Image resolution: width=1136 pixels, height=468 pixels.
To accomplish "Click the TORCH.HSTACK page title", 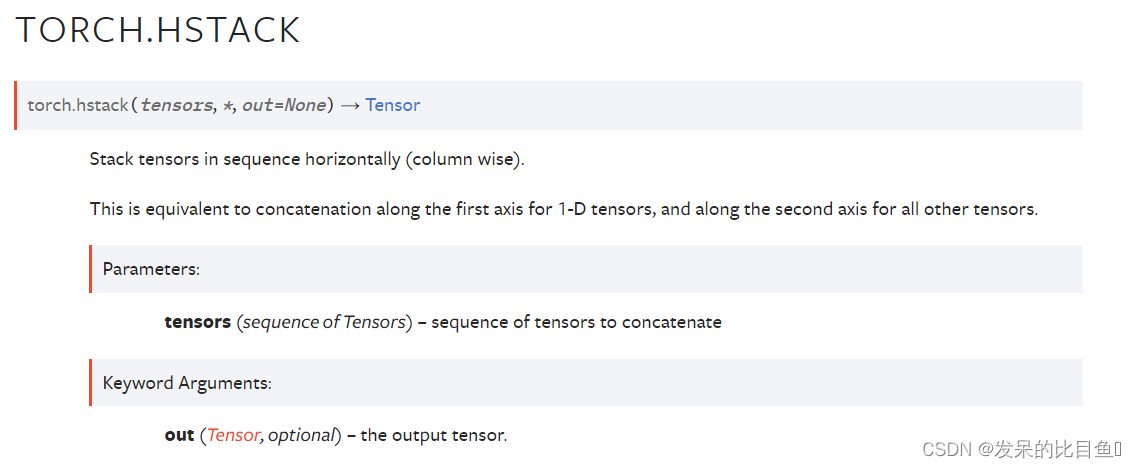I will 157,30.
